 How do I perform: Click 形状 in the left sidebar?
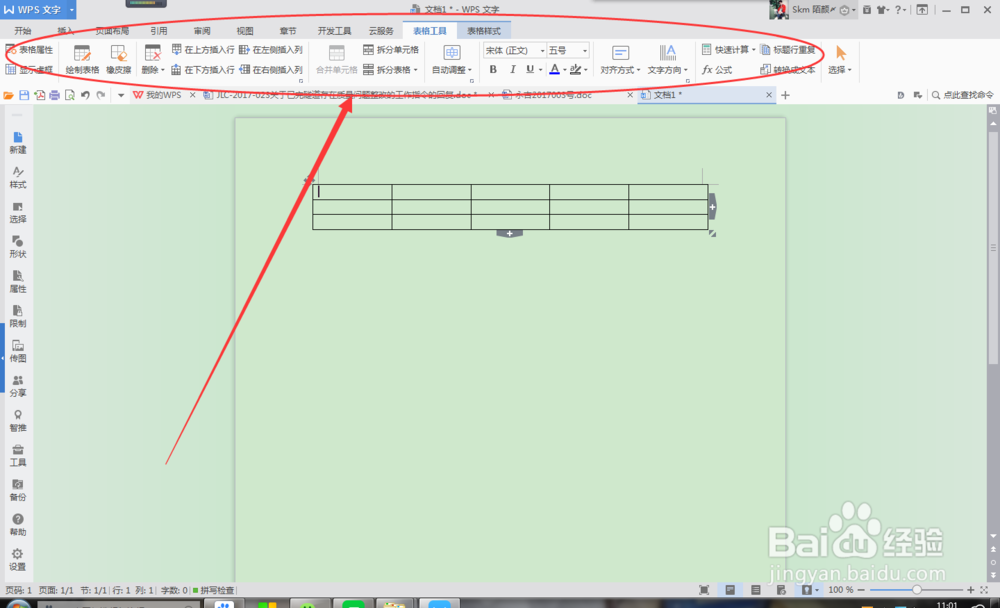(18, 247)
